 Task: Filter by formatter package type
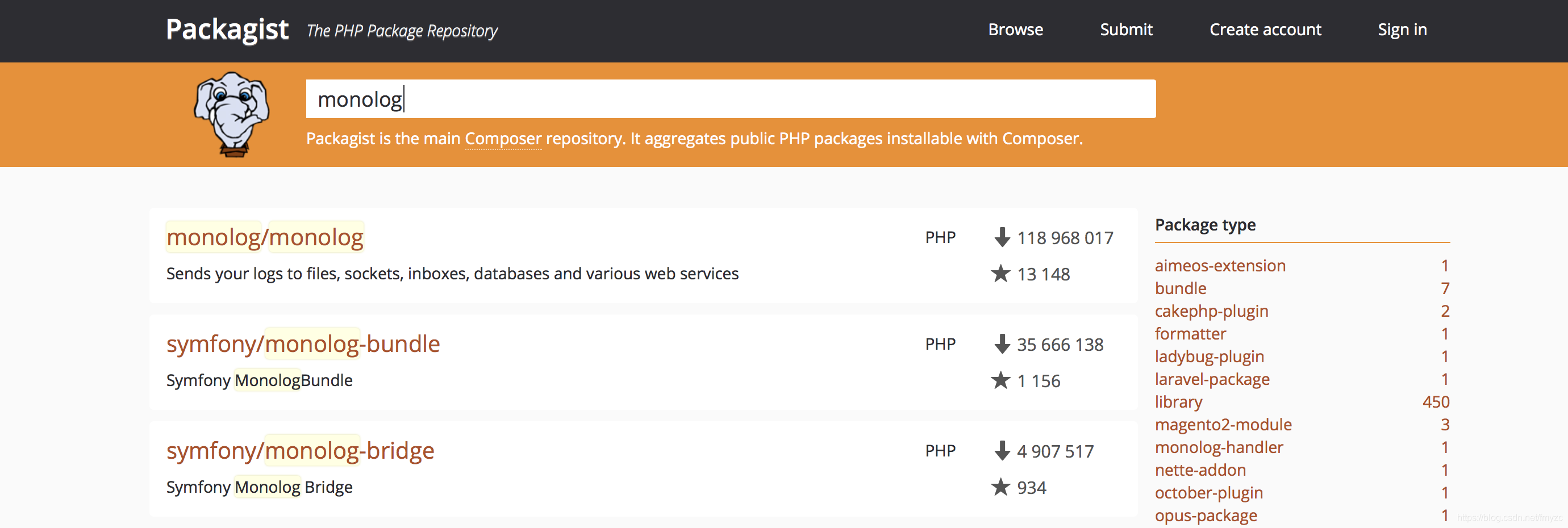coord(1190,334)
